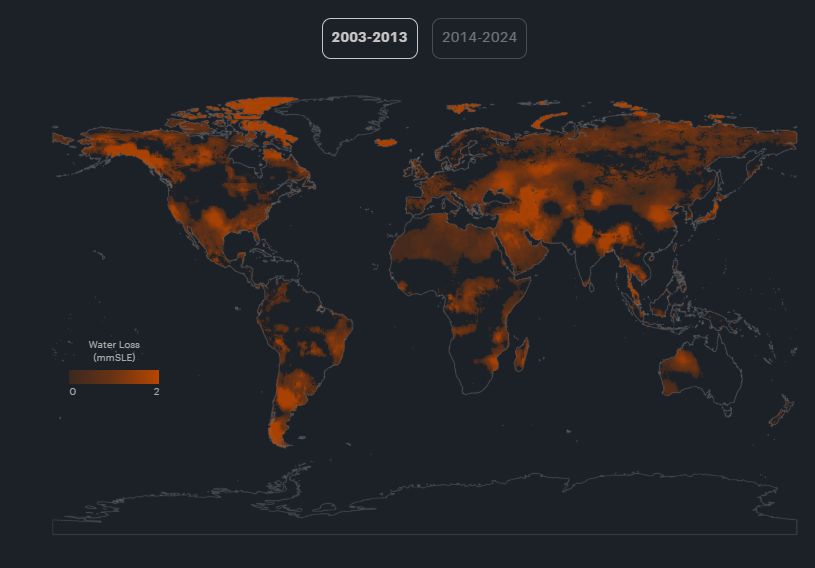Click the legend minimum value 0
Image resolution: width=815 pixels, height=568 pixels.
tap(73, 391)
